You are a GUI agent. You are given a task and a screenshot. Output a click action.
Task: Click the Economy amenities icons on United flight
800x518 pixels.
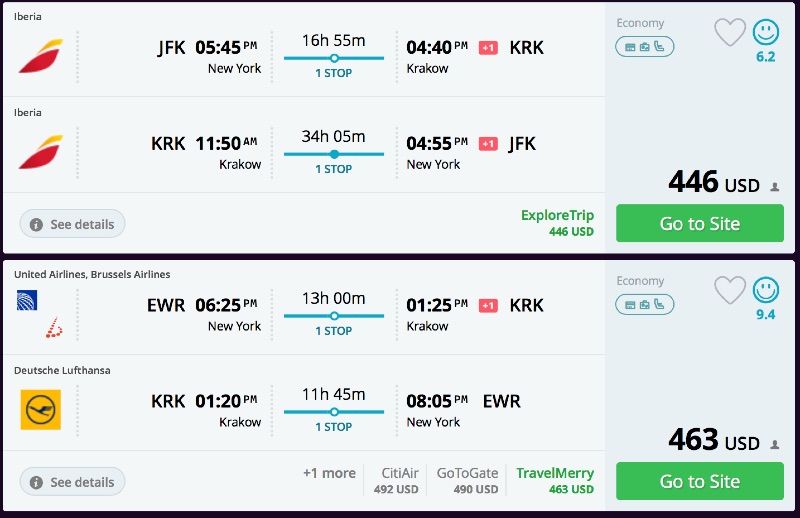(x=644, y=304)
